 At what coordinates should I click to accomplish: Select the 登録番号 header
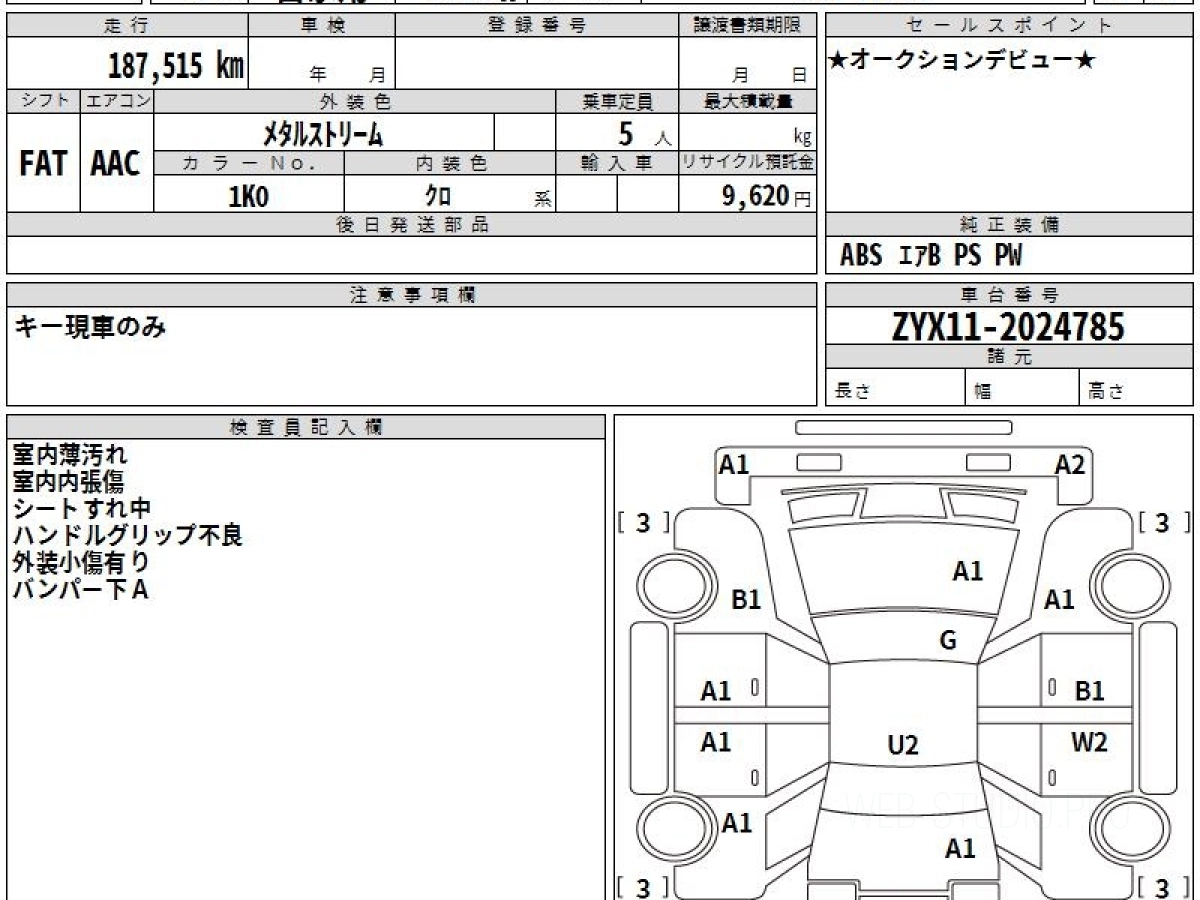[x=537, y=26]
